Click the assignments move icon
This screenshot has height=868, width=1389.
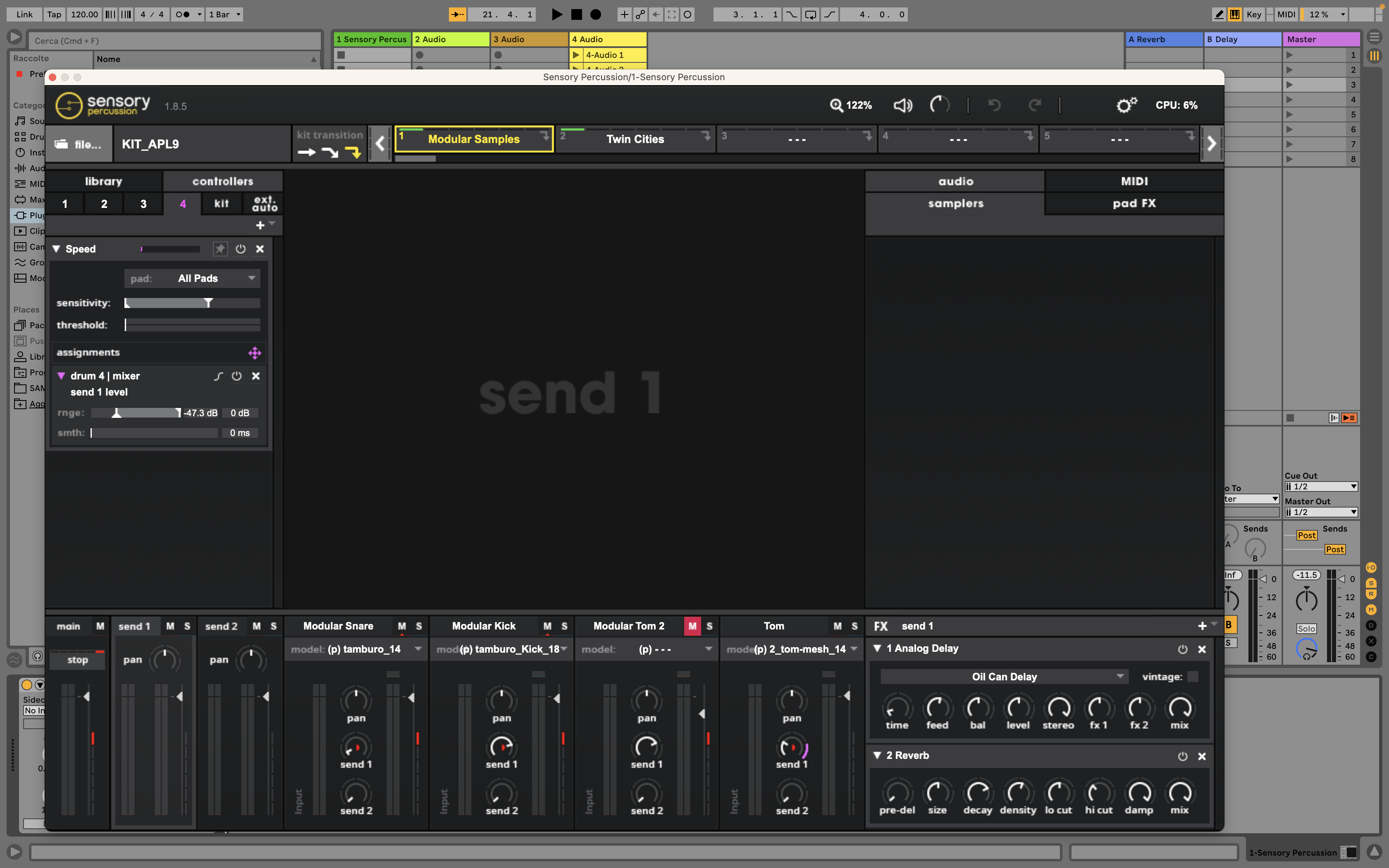click(254, 353)
